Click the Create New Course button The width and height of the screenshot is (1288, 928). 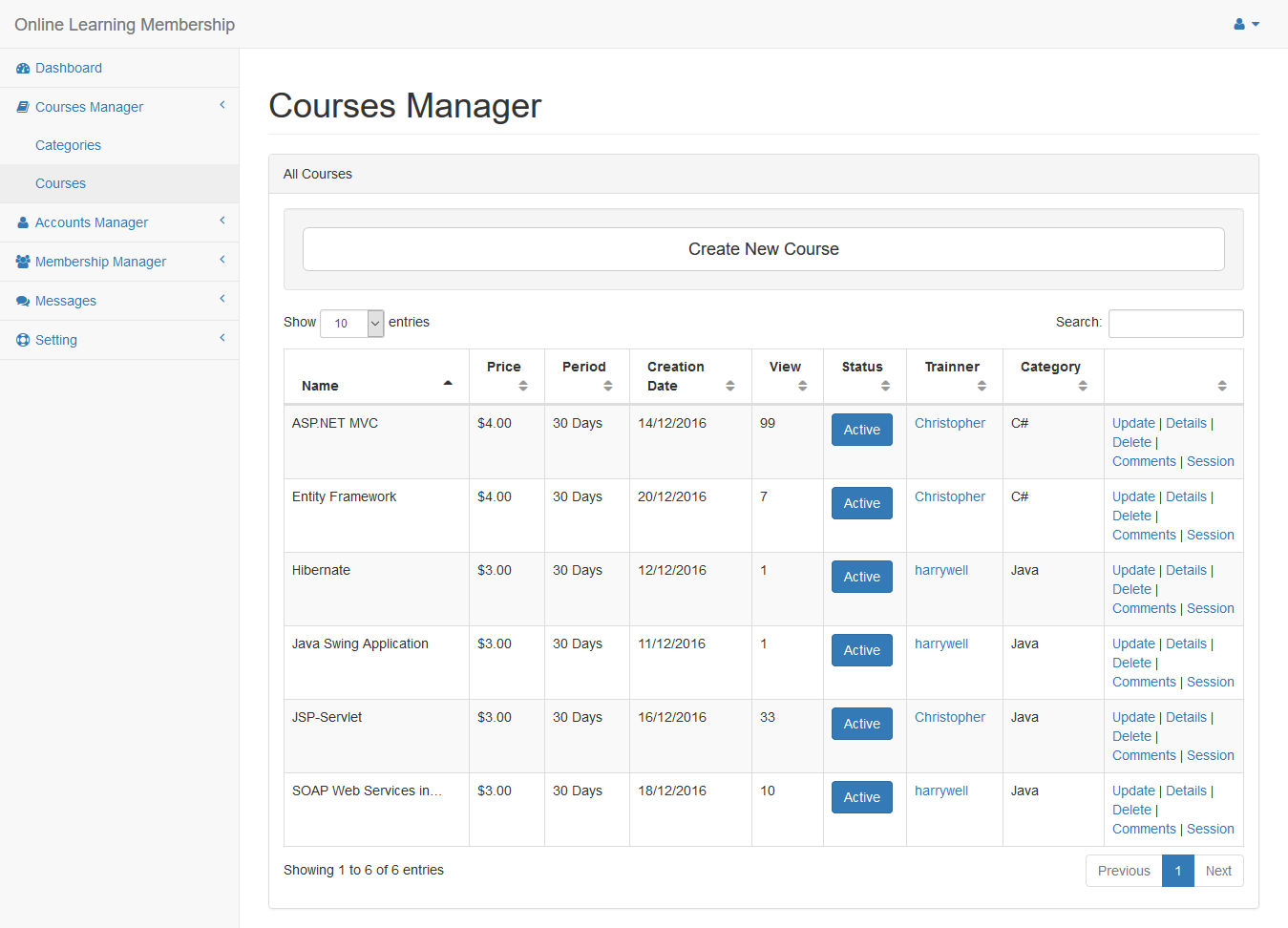click(x=763, y=249)
